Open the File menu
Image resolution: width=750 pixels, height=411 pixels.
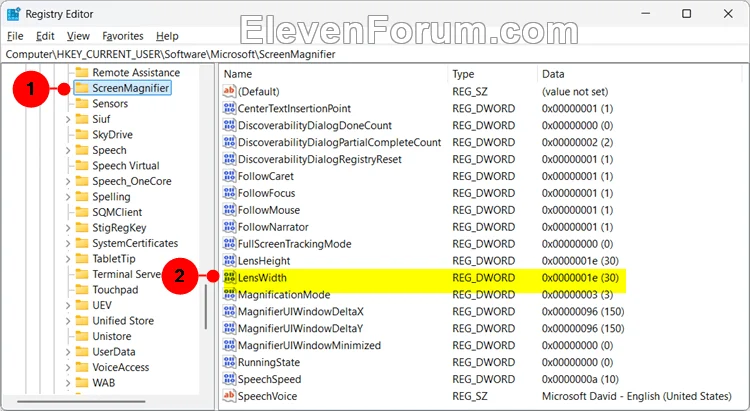15,36
